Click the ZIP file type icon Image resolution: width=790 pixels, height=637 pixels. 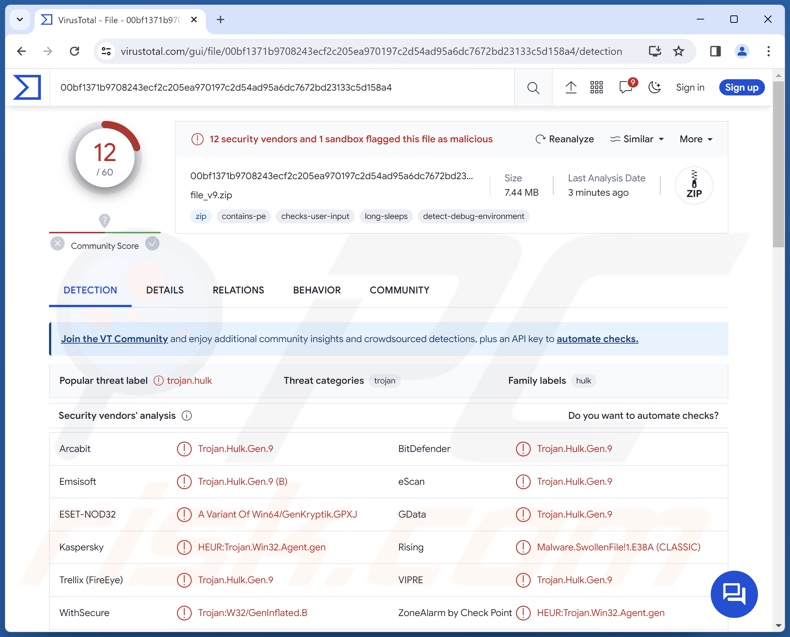694,185
